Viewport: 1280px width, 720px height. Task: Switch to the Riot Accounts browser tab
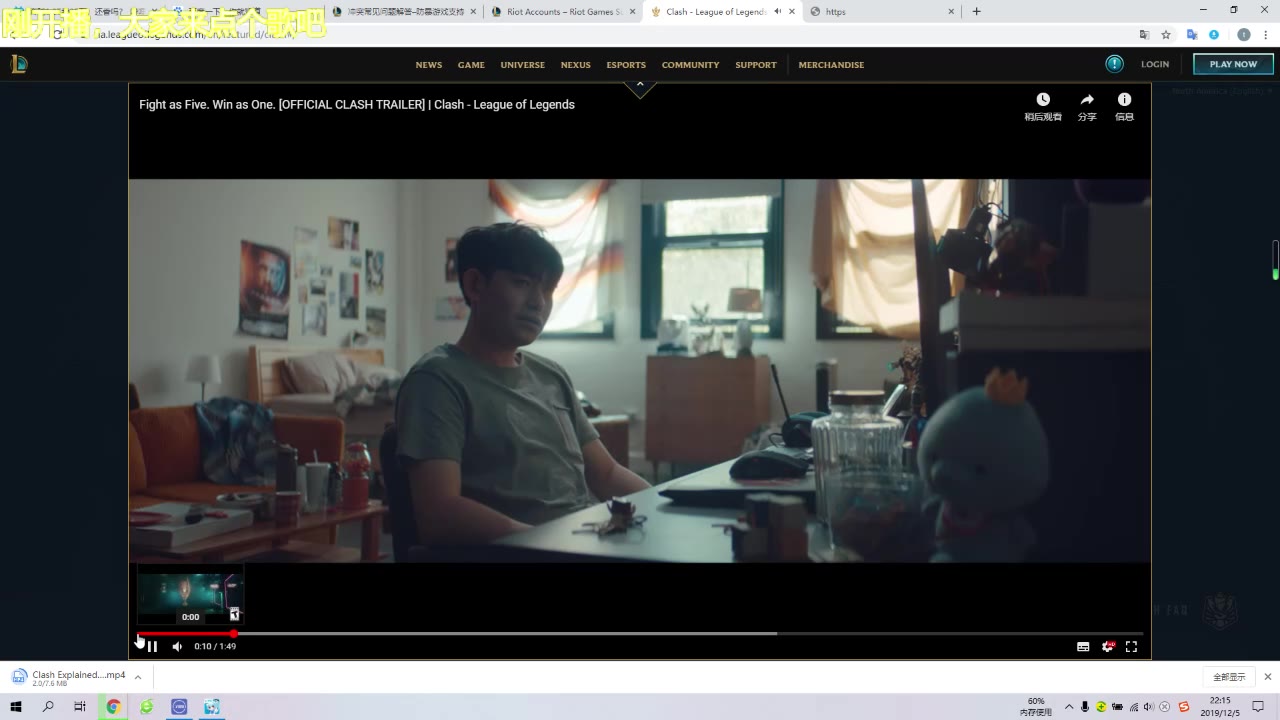pyautogui.click(x=563, y=12)
